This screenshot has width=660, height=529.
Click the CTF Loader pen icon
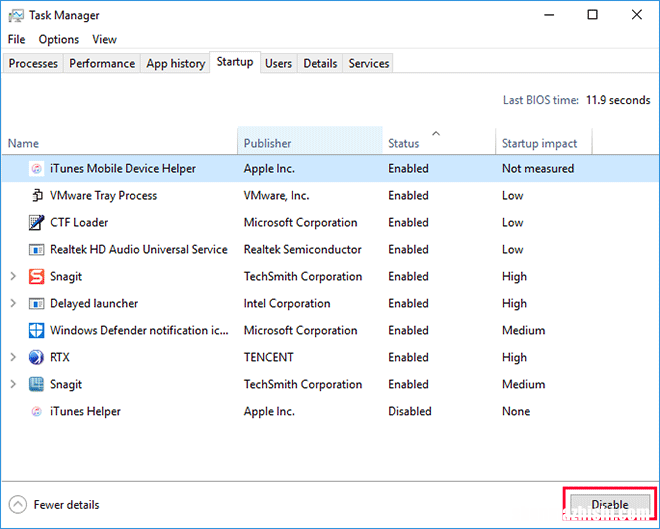tap(37, 223)
